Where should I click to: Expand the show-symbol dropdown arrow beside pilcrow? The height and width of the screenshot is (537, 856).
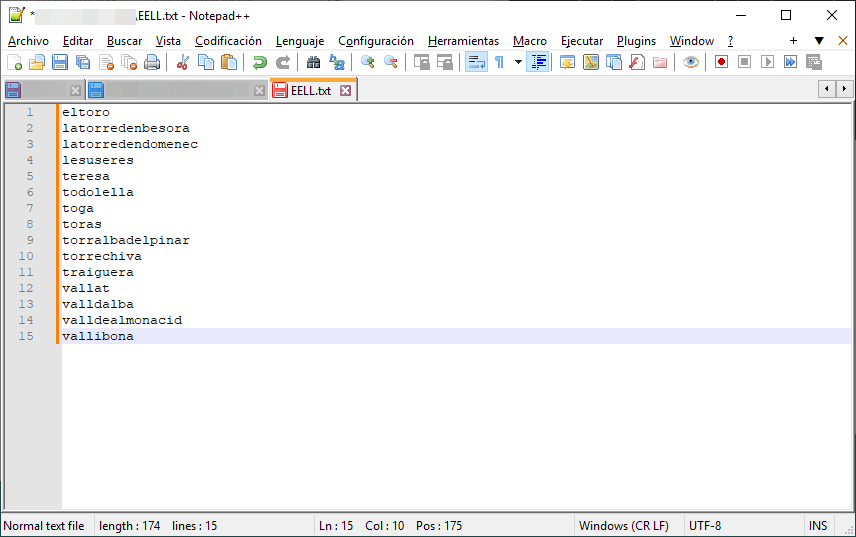(518, 62)
